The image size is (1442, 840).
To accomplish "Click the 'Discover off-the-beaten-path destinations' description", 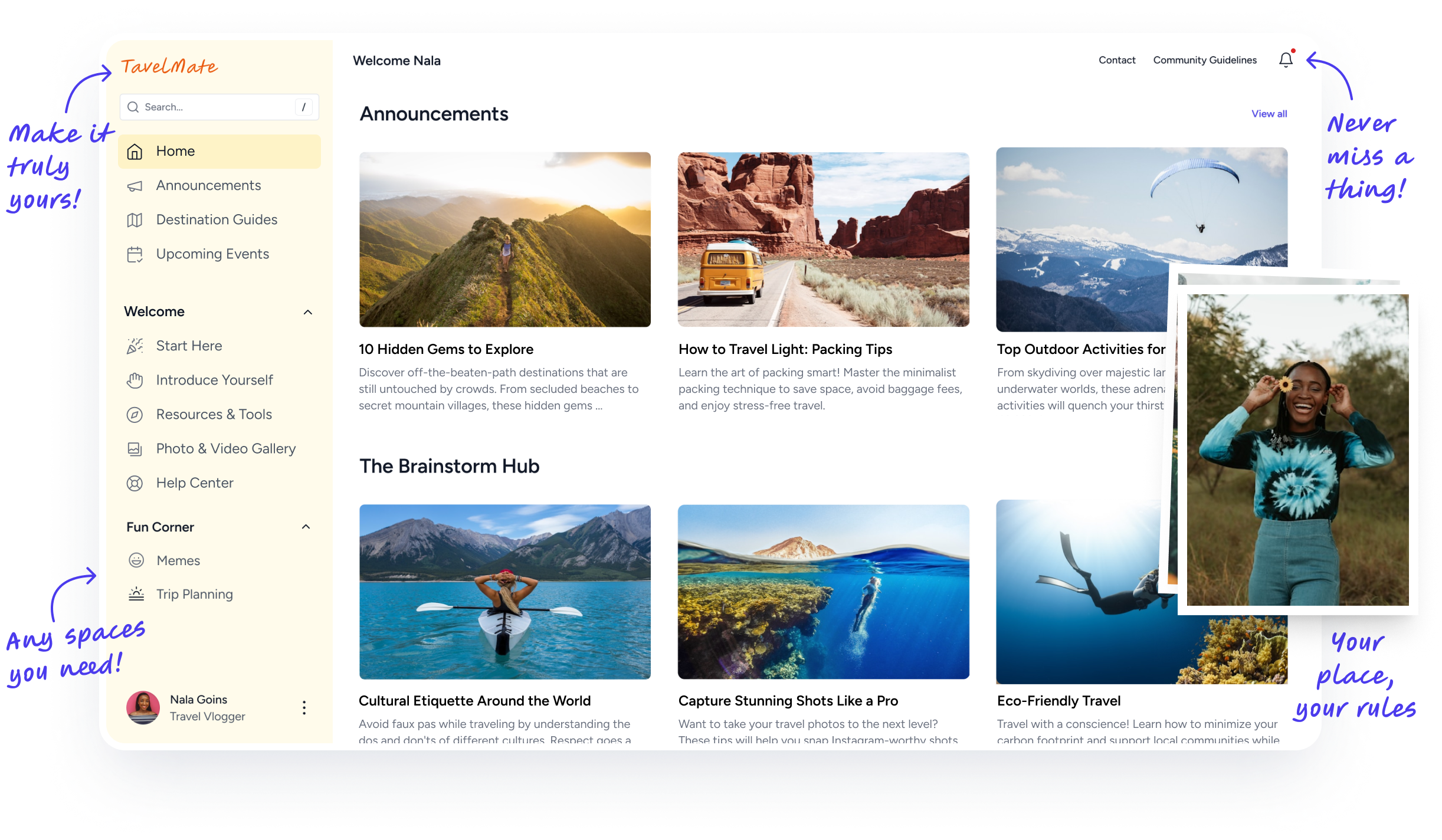I will click(x=499, y=389).
